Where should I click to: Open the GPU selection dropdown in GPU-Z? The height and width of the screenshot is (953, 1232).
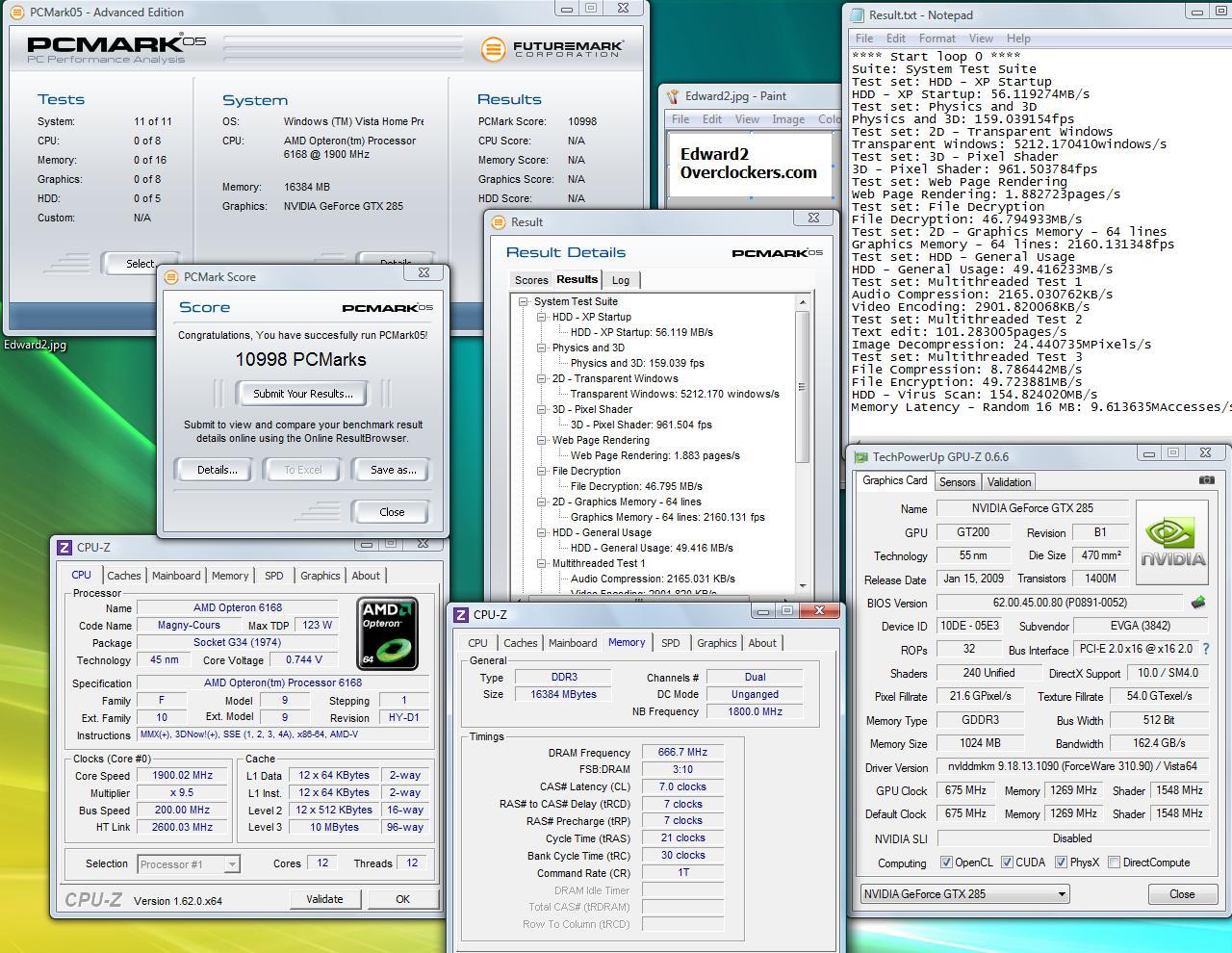[x=964, y=893]
